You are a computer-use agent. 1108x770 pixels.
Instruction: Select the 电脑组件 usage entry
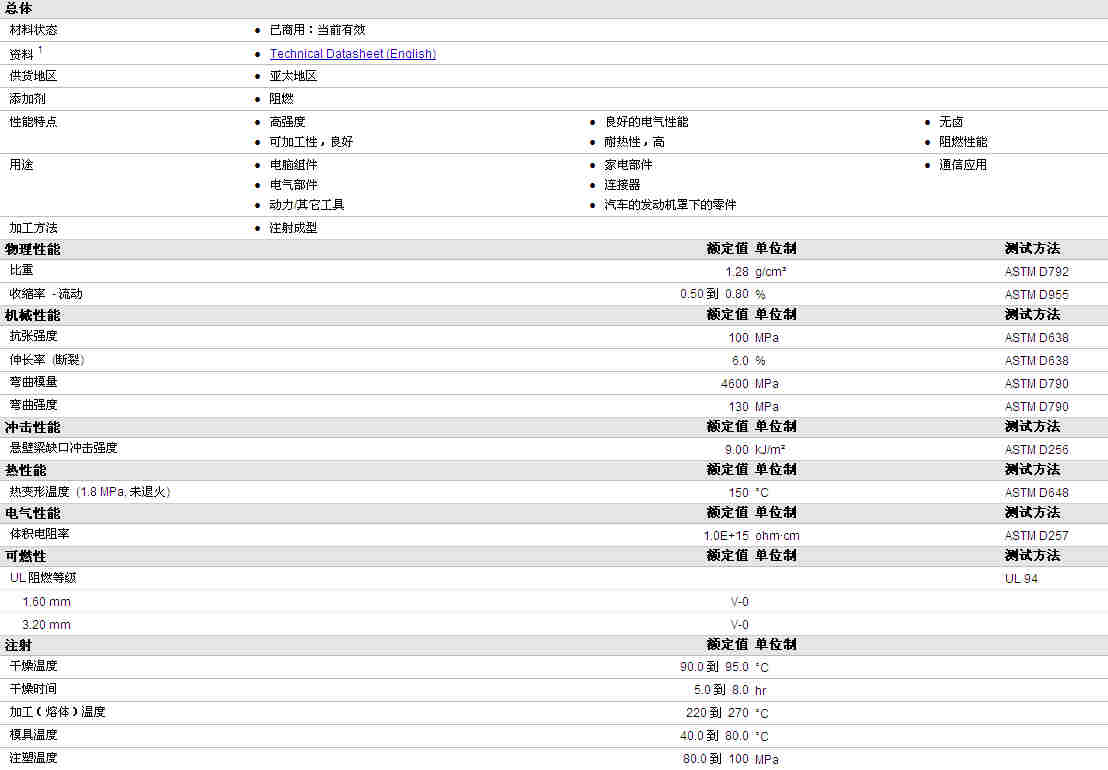293,165
